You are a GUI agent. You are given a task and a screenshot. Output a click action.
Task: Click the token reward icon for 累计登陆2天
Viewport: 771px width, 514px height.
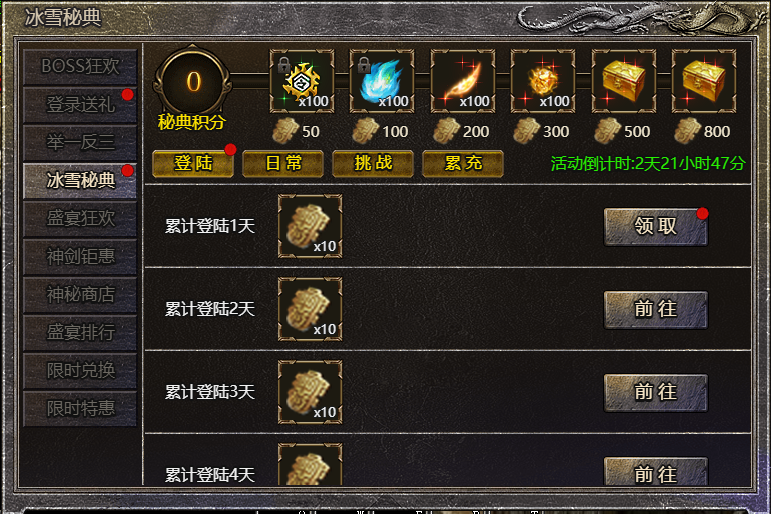pyautogui.click(x=310, y=309)
